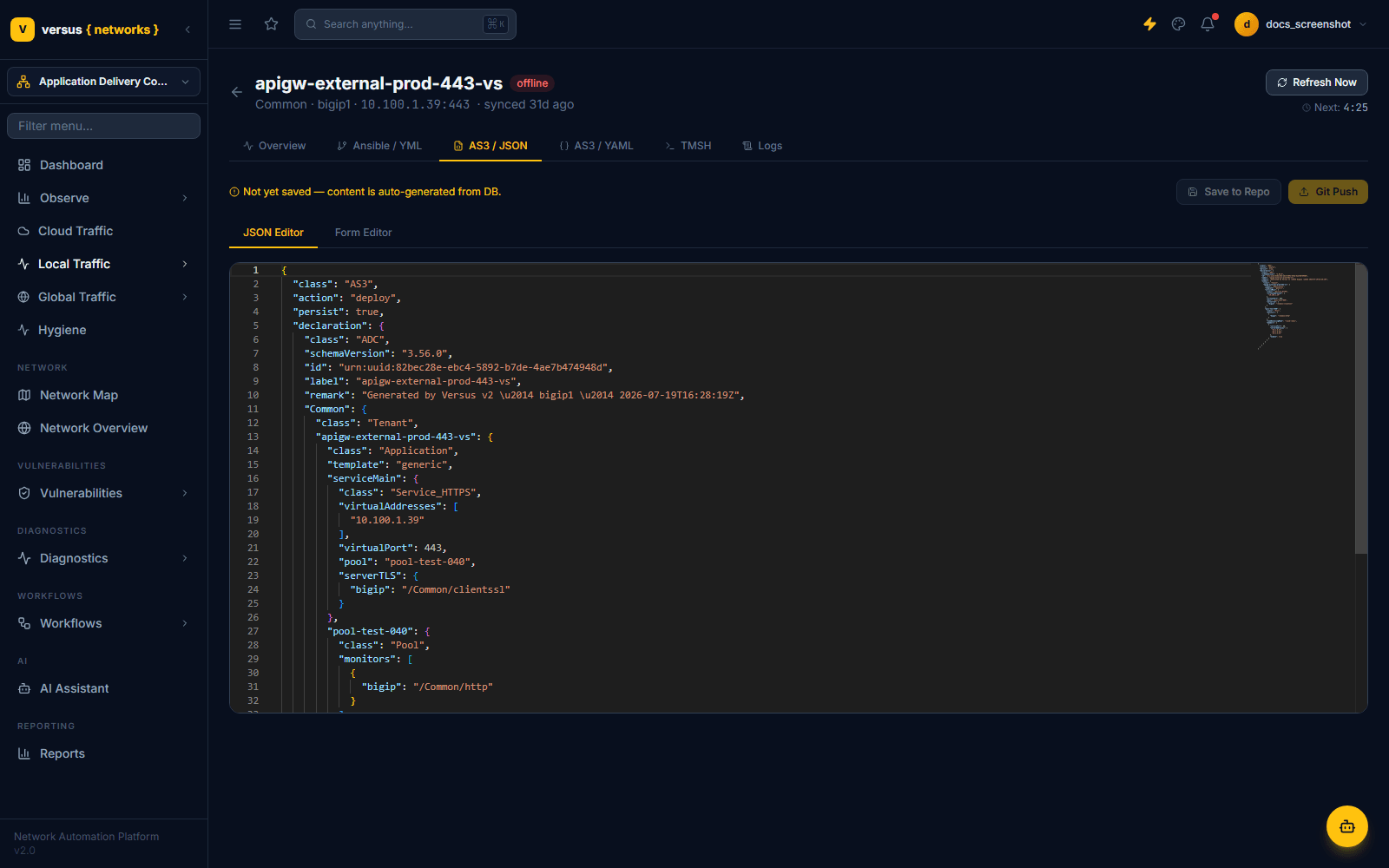This screenshot has width=1389, height=868.
Task: Click the back arrow beside the title
Action: coord(237,92)
